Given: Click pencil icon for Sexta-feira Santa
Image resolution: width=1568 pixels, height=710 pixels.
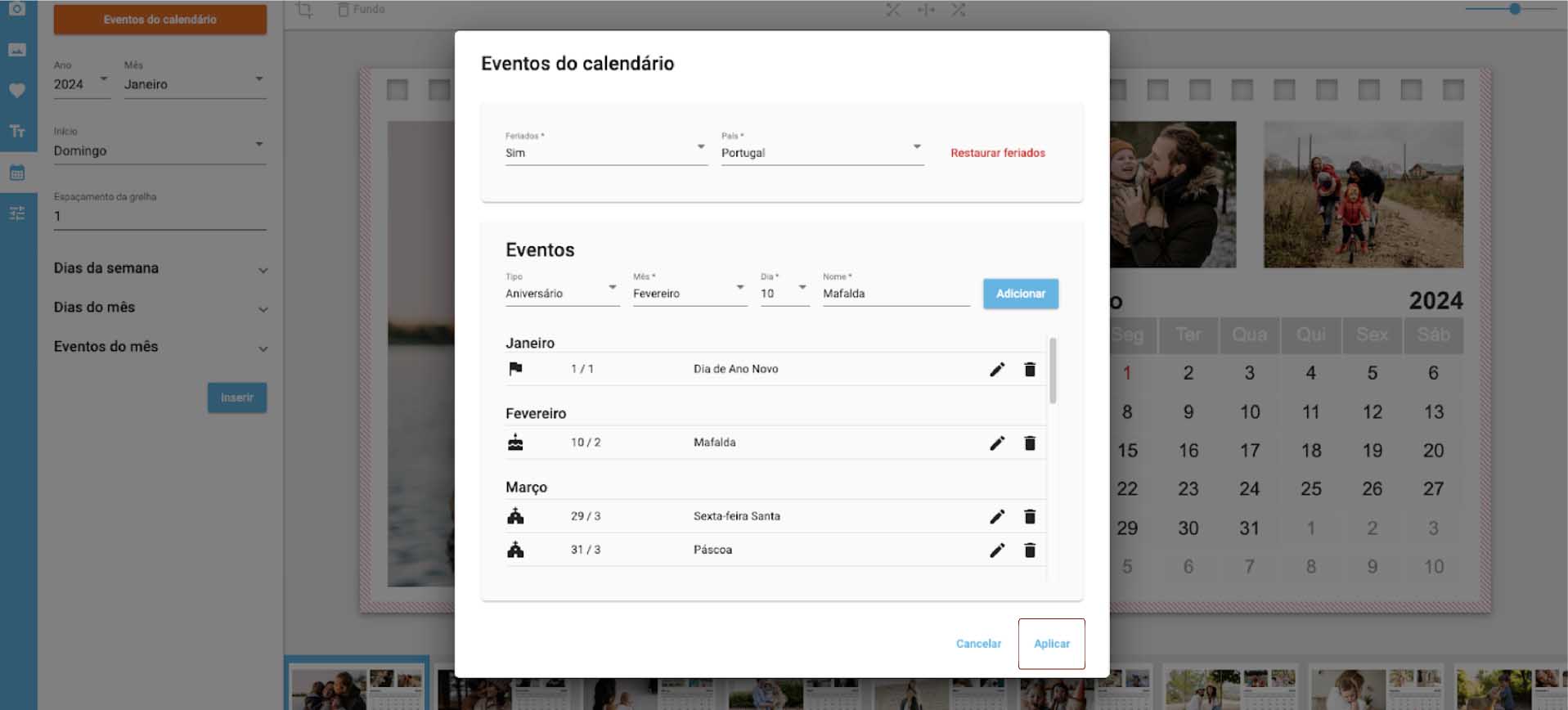Looking at the screenshot, I should pyautogui.click(x=996, y=517).
